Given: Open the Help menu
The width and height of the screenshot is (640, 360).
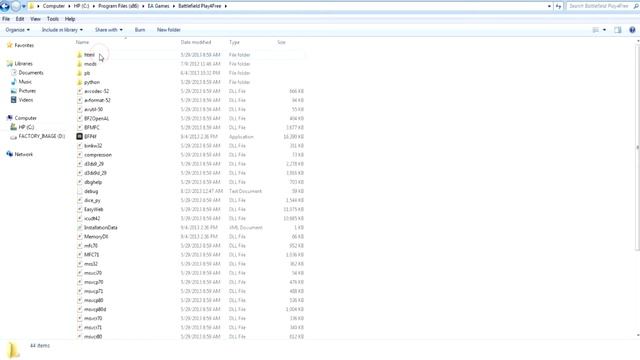Looking at the screenshot, I should [x=70, y=19].
